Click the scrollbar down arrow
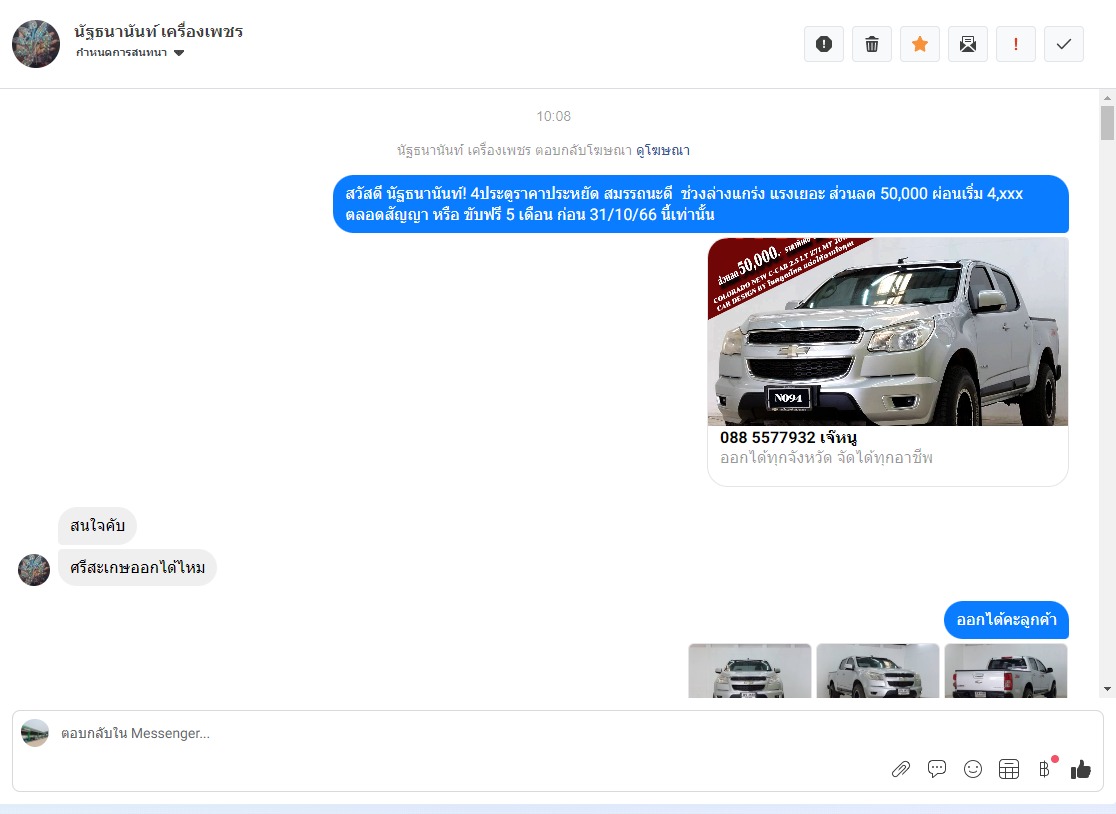 (1107, 689)
